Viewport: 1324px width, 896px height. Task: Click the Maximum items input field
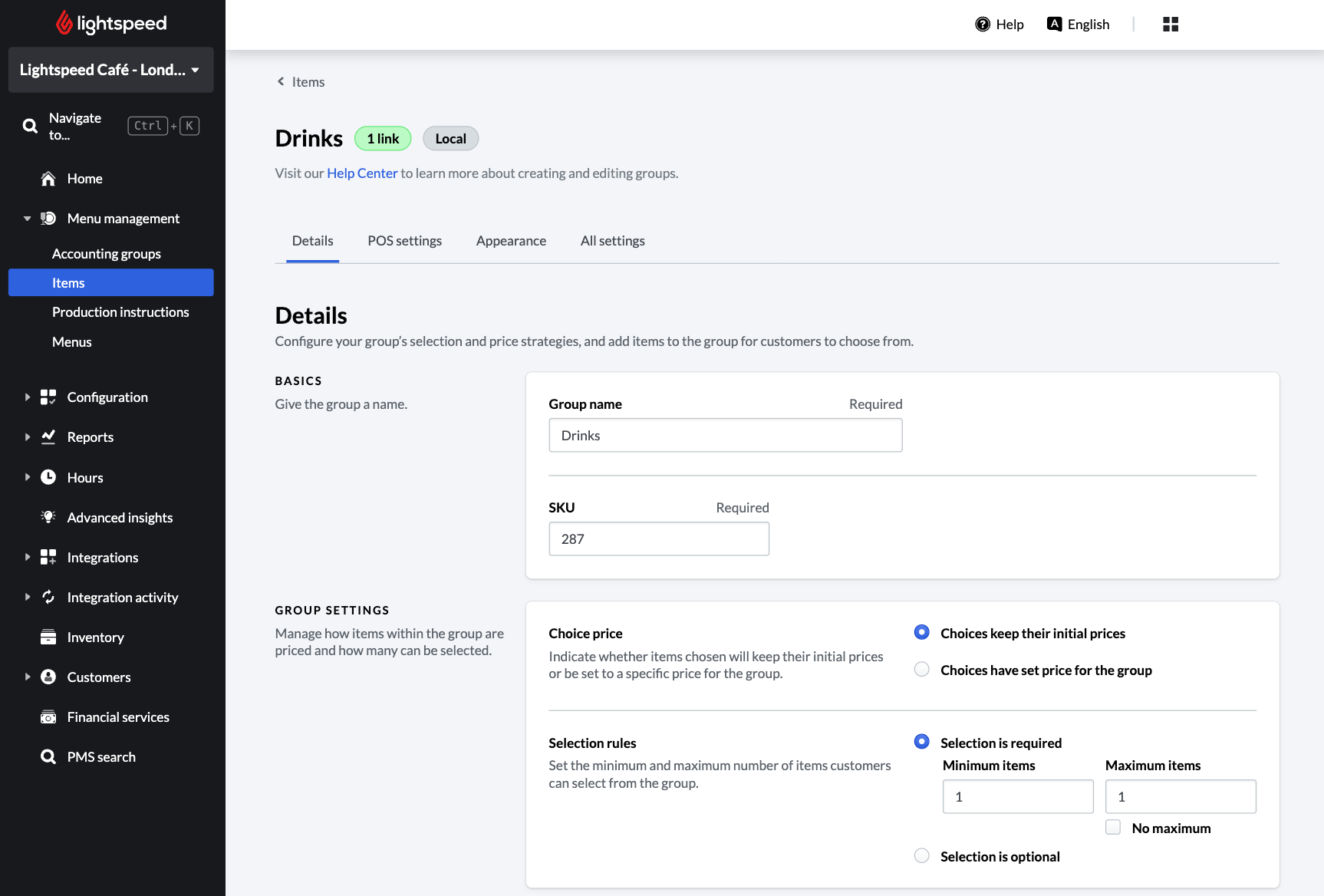coord(1180,797)
